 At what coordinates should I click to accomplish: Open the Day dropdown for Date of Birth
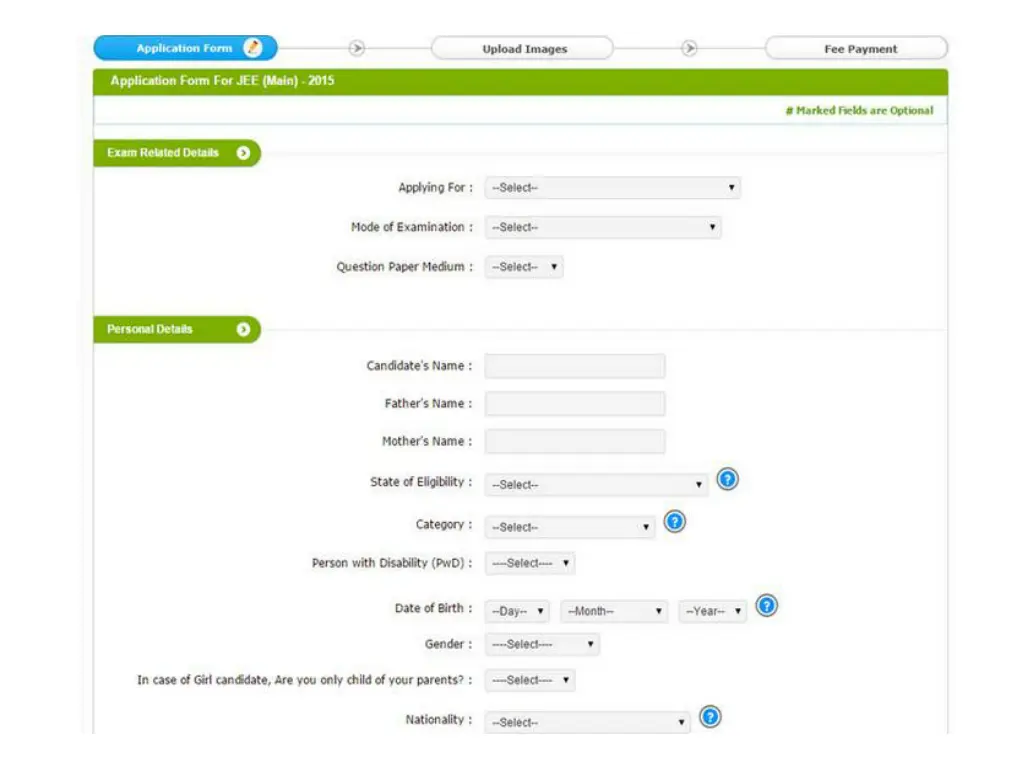[x=517, y=611]
